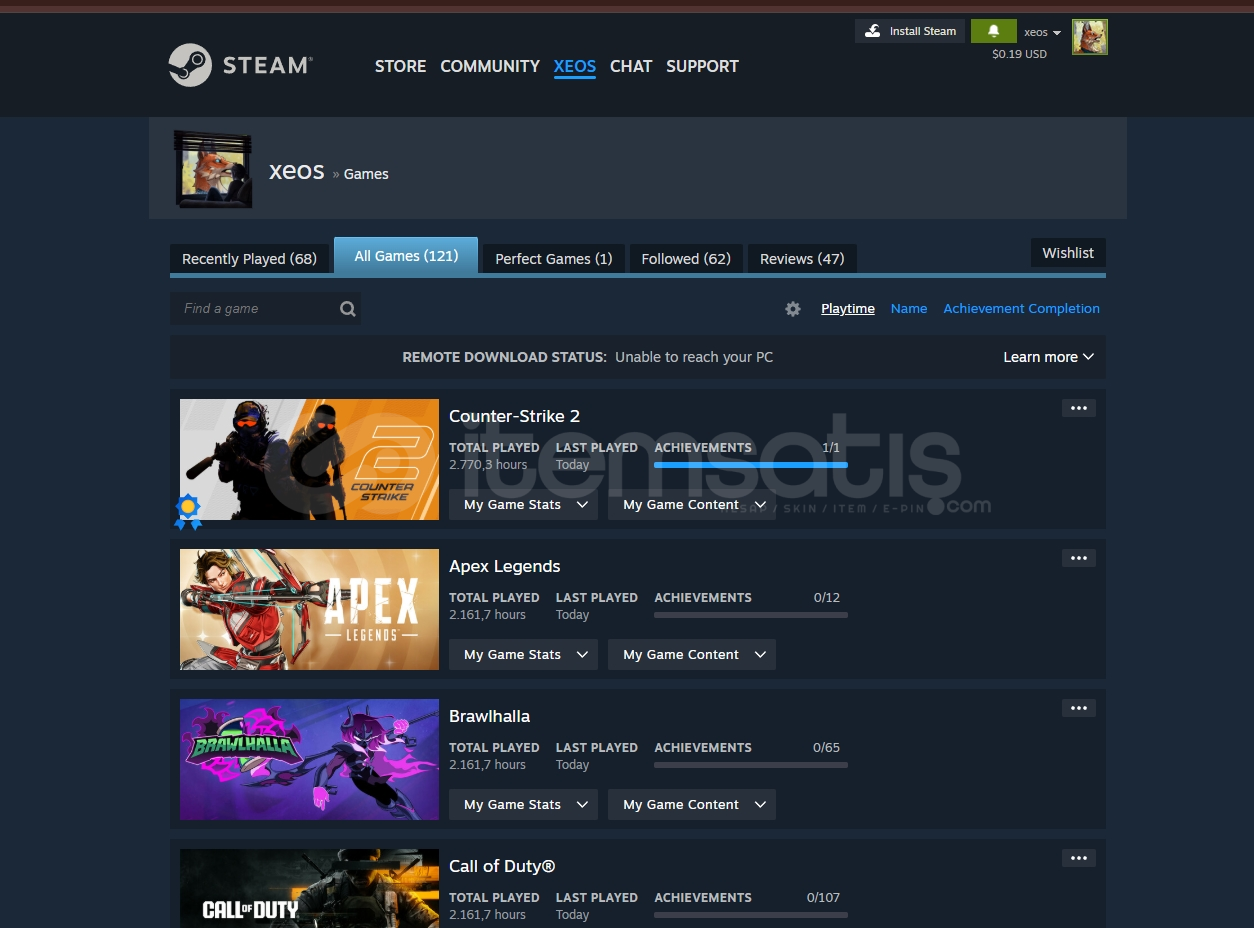This screenshot has width=1254, height=928.
Task: Click the perfect game ribbon badge on Counter-Strike 2
Action: 188,511
